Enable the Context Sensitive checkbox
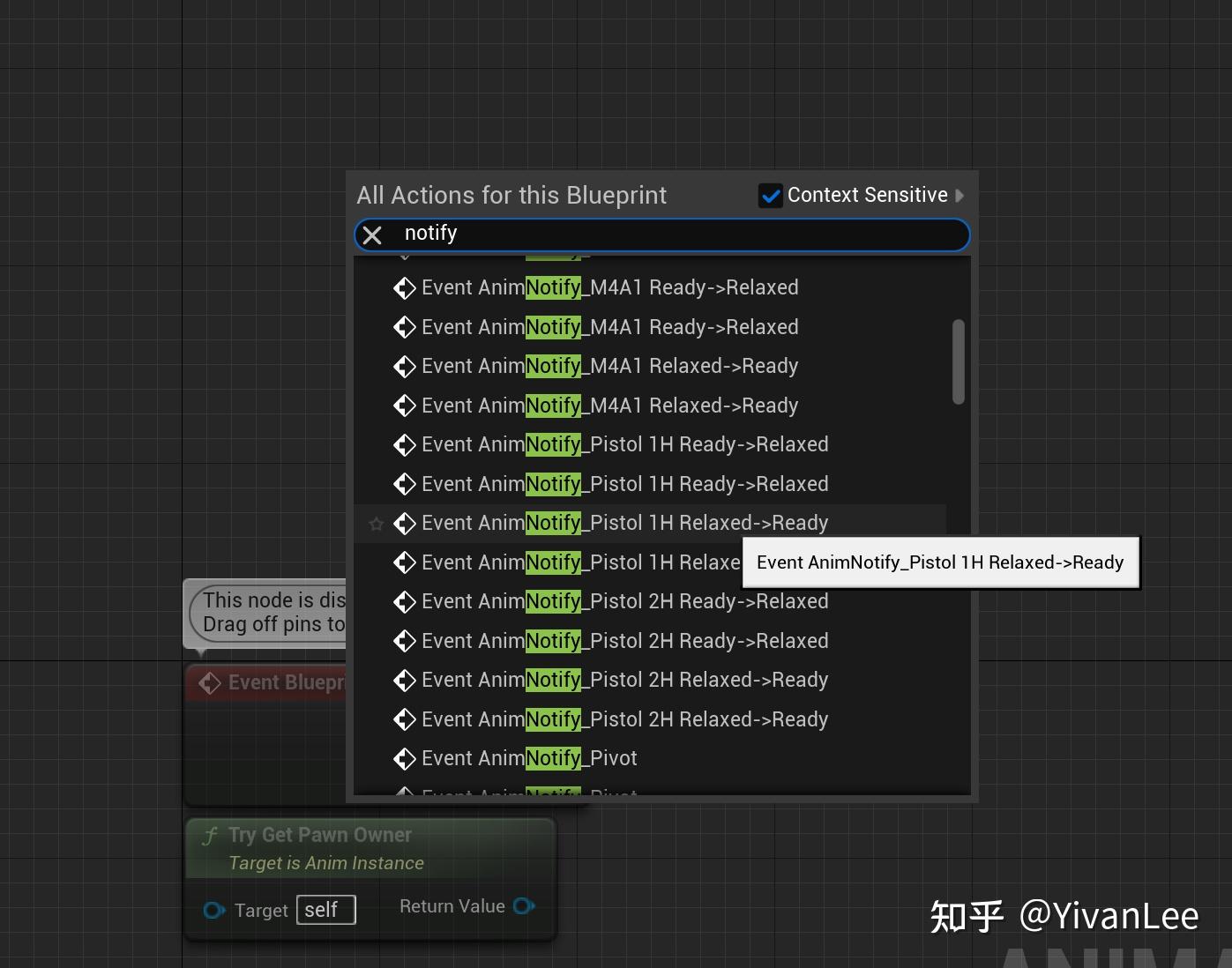Image resolution: width=1232 pixels, height=968 pixels. [x=771, y=195]
